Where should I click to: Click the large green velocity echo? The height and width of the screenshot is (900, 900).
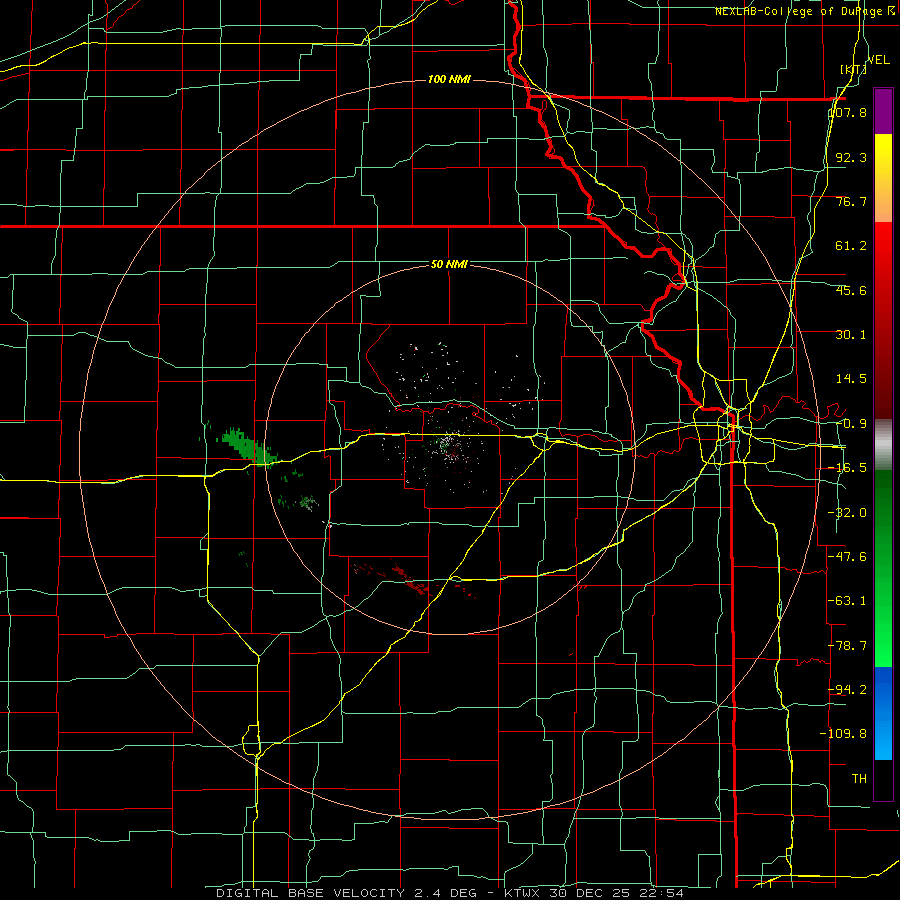tap(249, 446)
